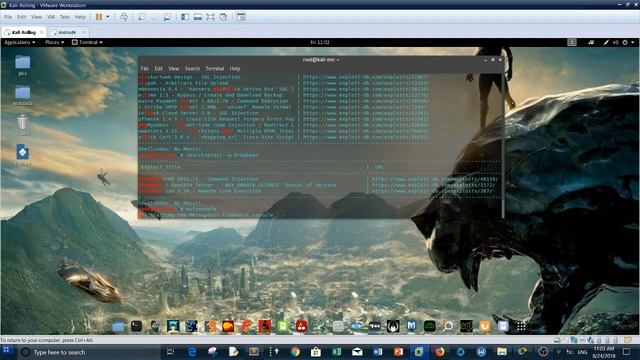Toggle the thumbnail bar view icon

point(198,17)
